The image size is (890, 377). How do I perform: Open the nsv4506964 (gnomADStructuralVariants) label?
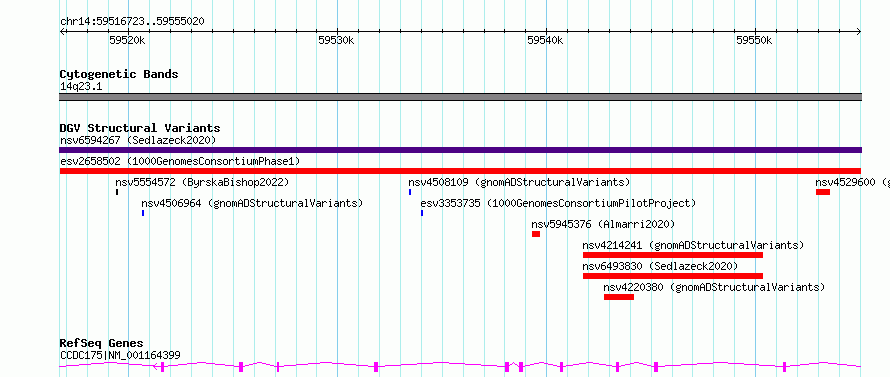point(252,203)
